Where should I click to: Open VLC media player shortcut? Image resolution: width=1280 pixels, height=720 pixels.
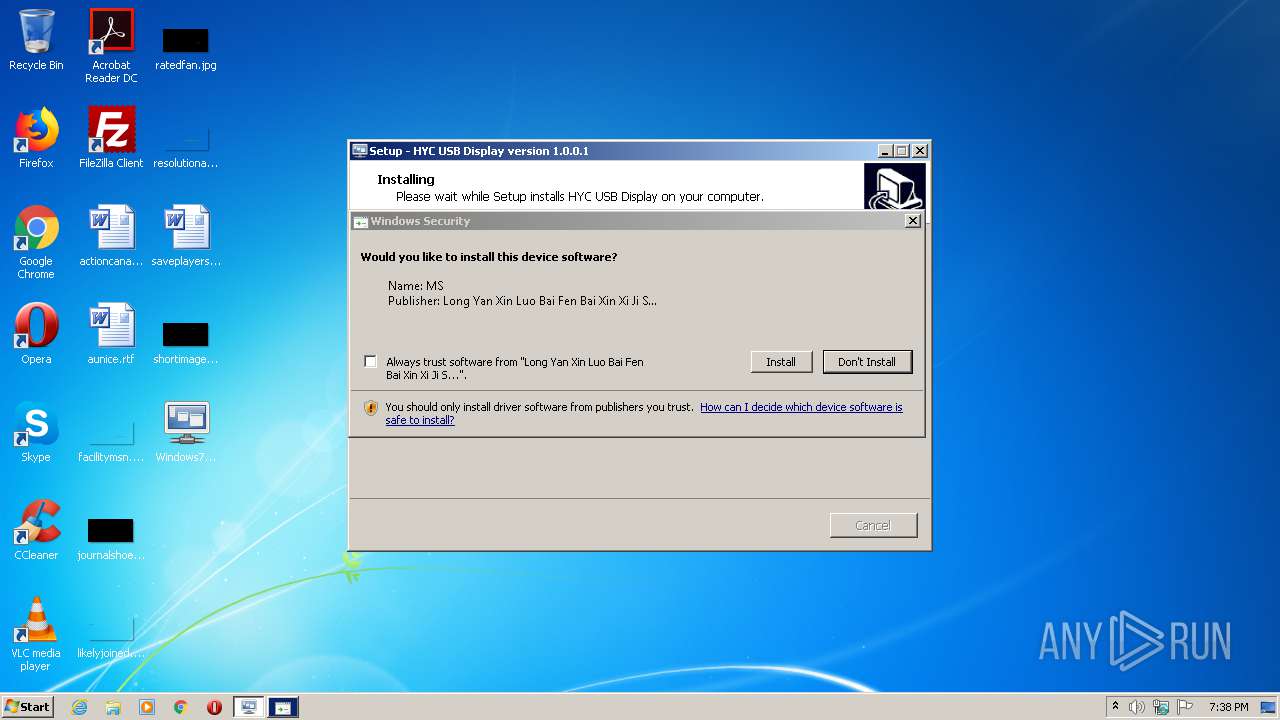(x=36, y=634)
